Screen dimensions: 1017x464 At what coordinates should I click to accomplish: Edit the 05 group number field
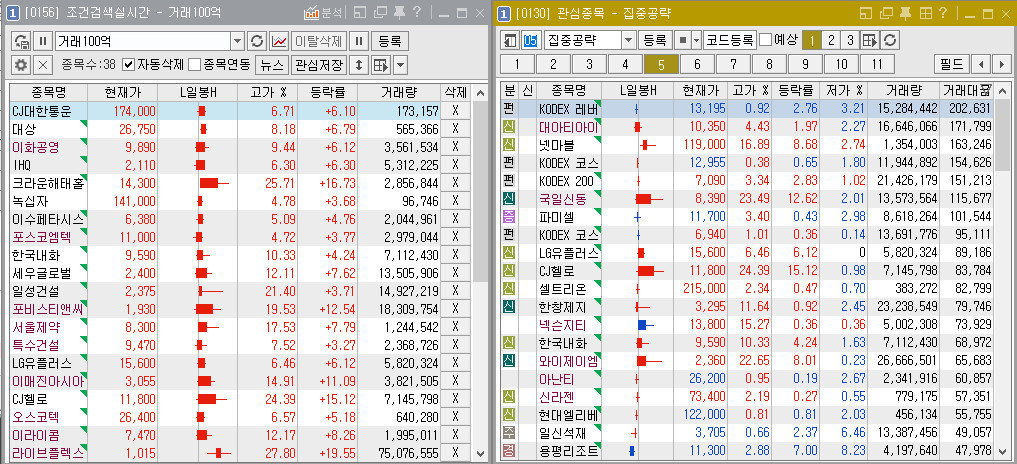pyautogui.click(x=531, y=40)
